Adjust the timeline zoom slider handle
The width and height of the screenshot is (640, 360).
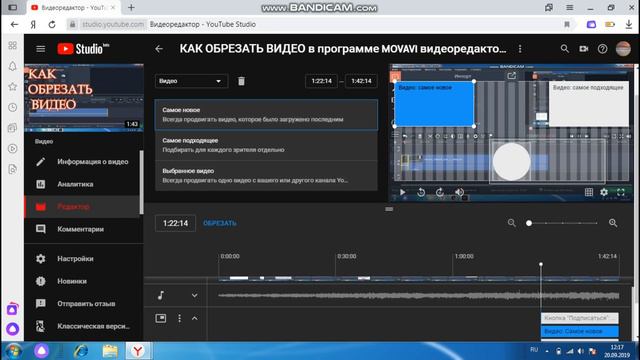(x=529, y=223)
